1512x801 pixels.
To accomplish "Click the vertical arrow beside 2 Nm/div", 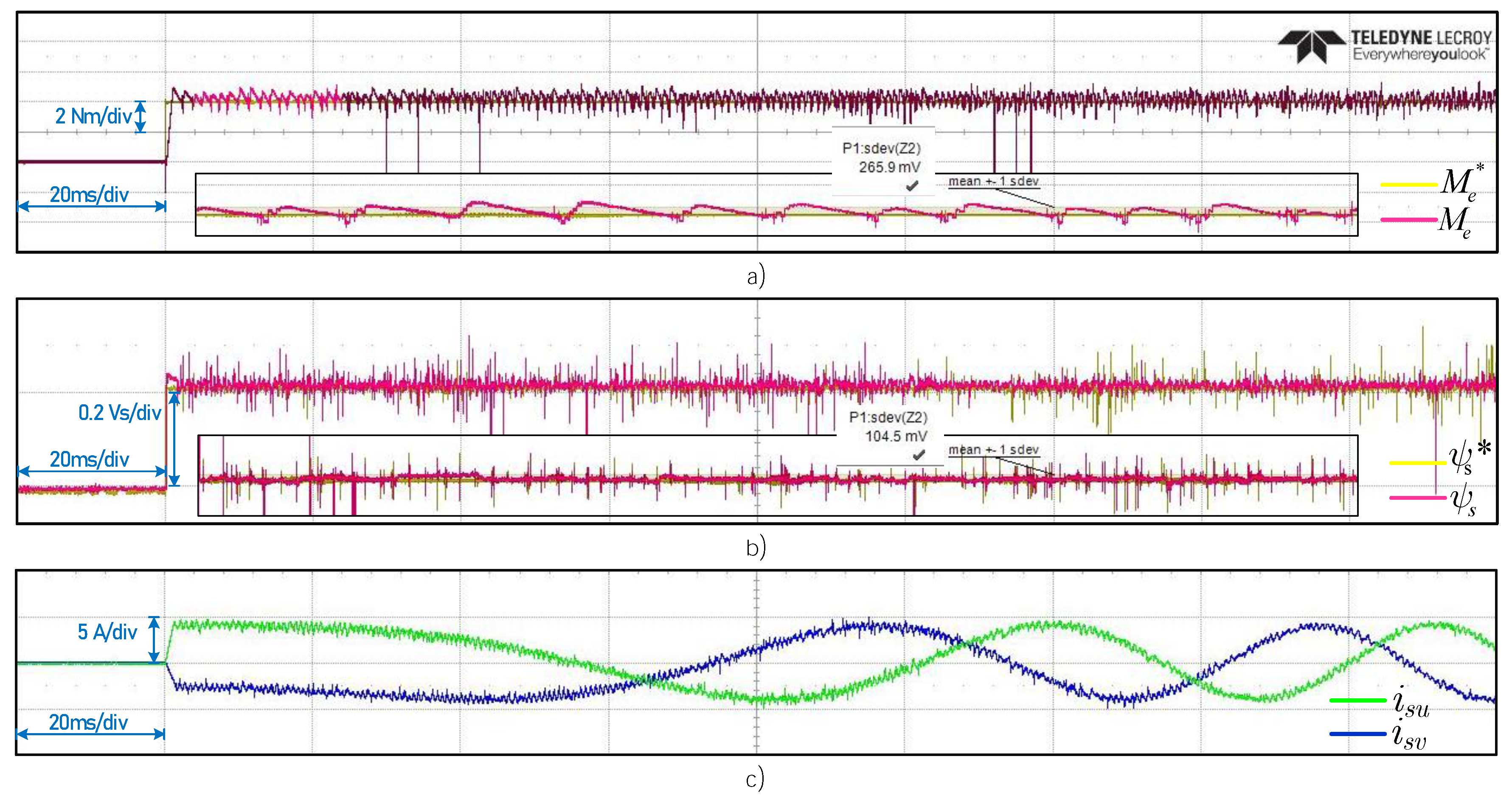I will [140, 116].
